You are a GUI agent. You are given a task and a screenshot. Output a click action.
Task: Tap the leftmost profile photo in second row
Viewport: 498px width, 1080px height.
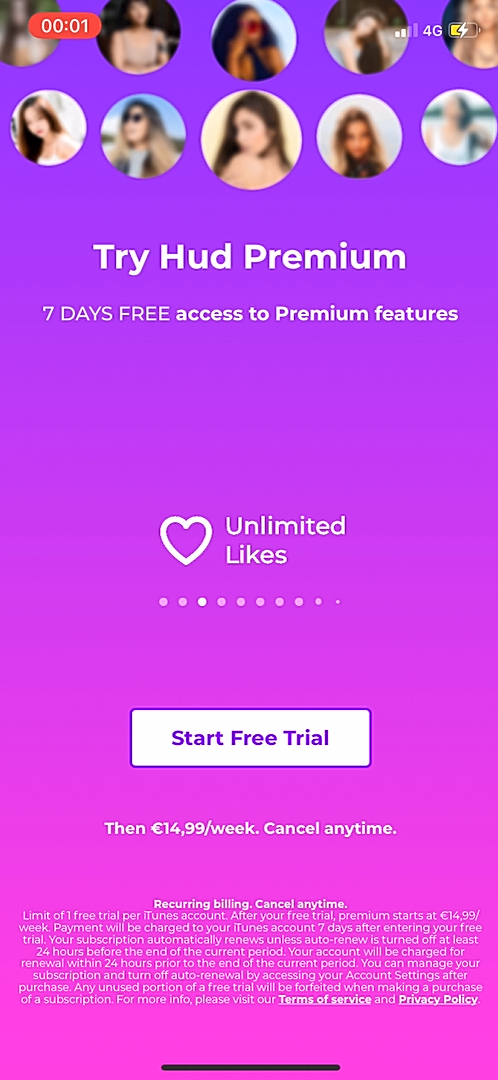(x=48, y=128)
